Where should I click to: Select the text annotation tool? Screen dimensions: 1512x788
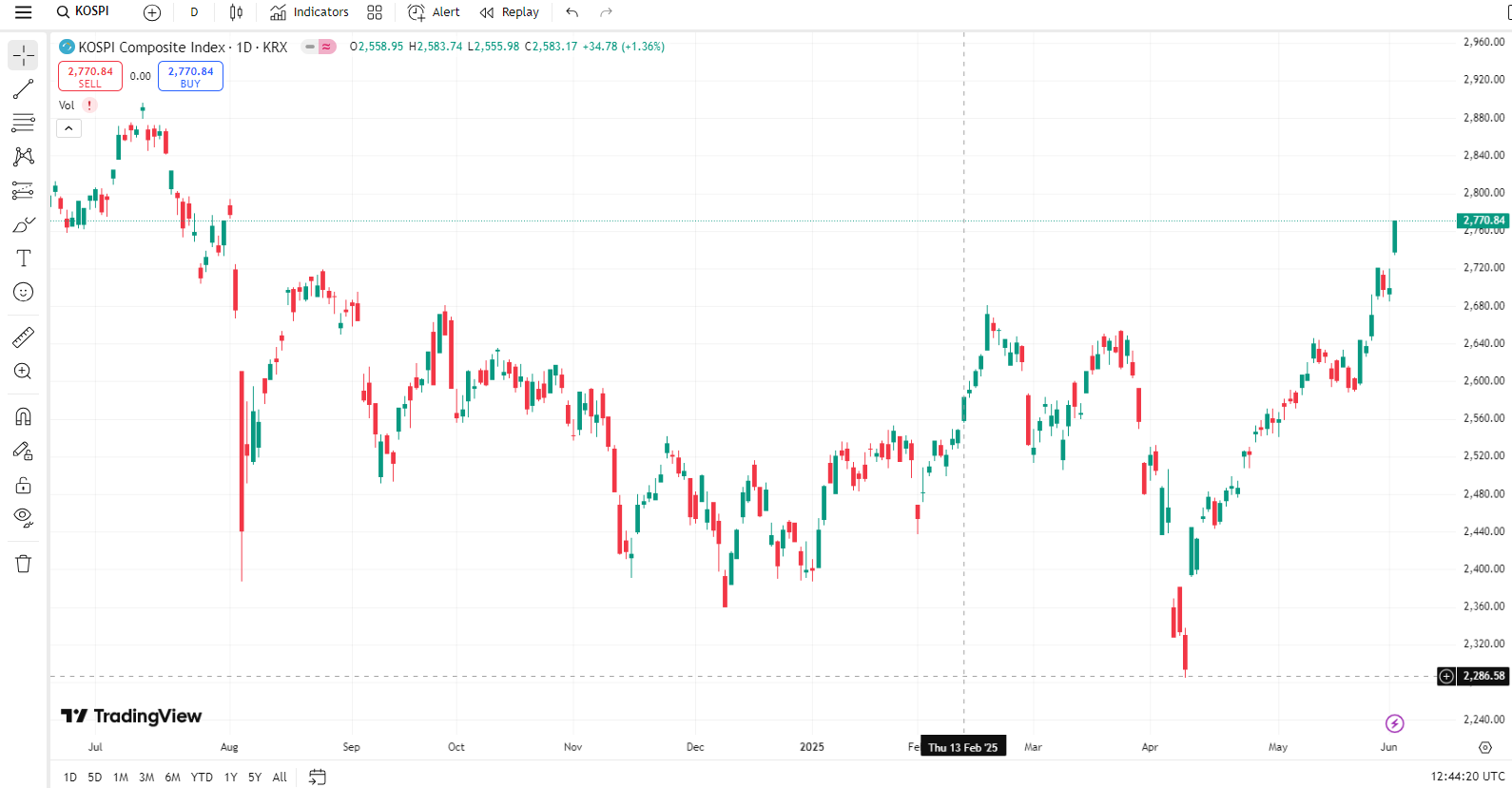pos(23,259)
